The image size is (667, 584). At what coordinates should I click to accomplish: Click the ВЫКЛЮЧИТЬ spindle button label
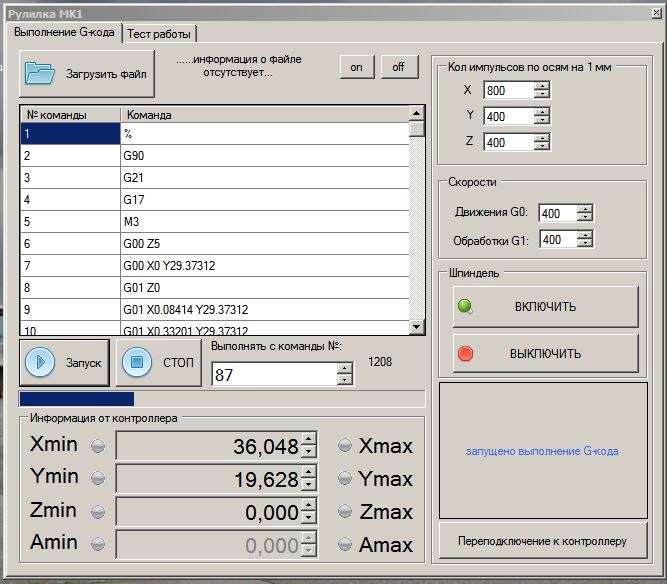tap(545, 353)
